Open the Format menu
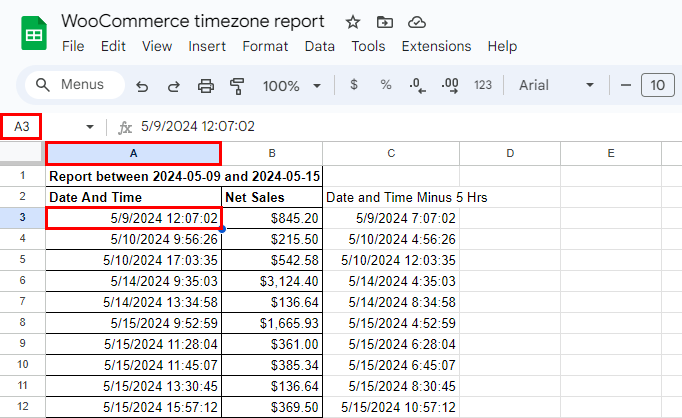 click(265, 46)
